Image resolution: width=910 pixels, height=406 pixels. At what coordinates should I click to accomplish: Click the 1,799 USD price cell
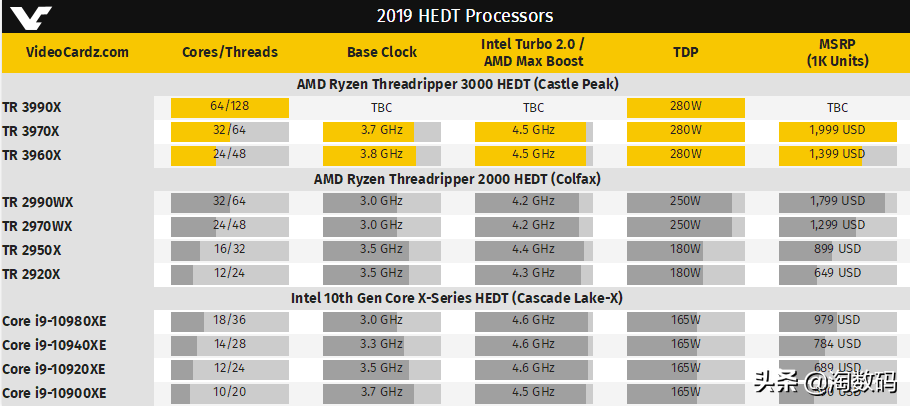click(x=837, y=203)
